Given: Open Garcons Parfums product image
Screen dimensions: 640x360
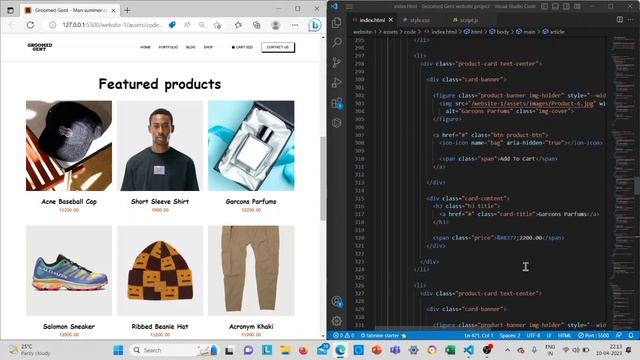Looking at the screenshot, I should 251,146.
